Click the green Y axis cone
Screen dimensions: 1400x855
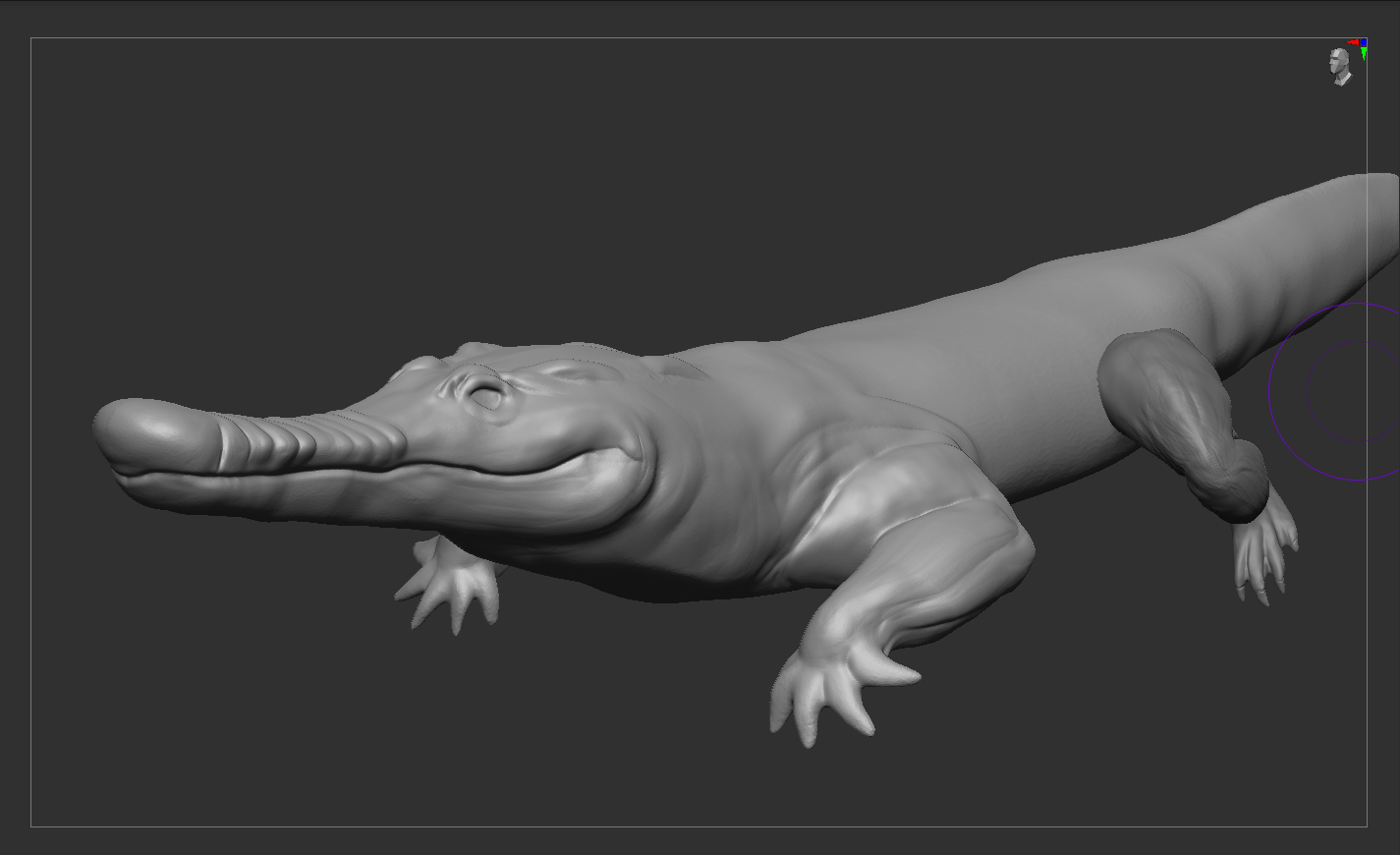click(x=1364, y=53)
